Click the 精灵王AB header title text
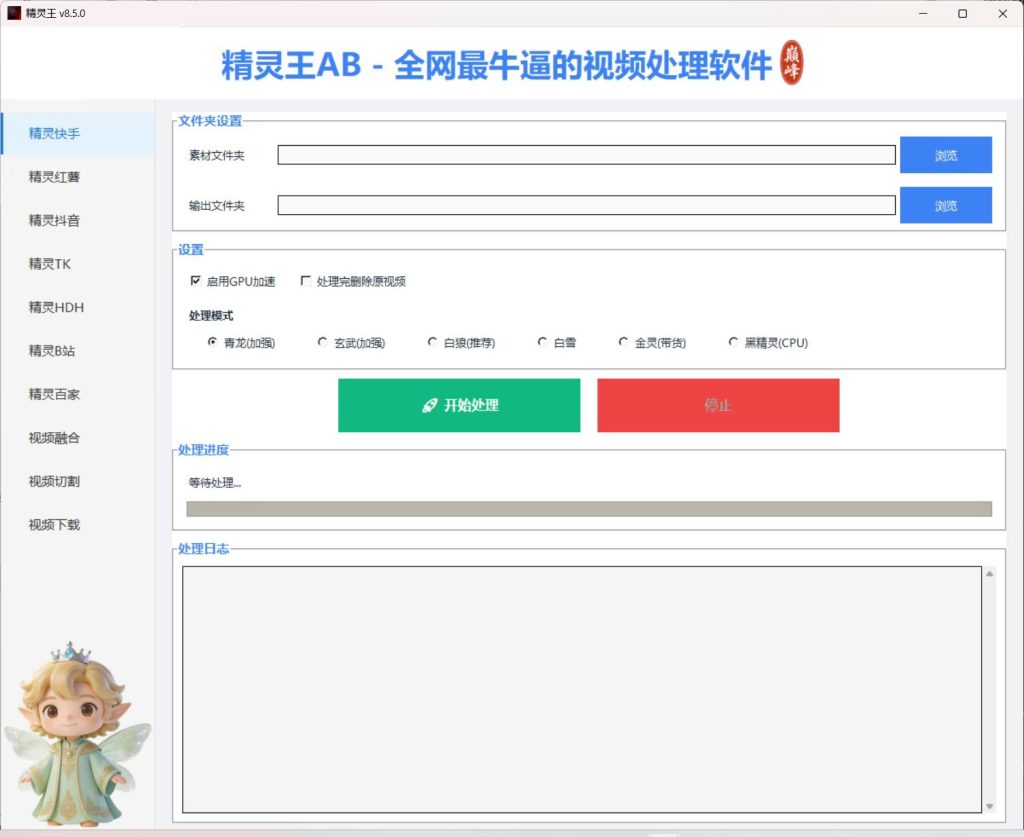This screenshot has height=837, width=1024. pos(496,65)
